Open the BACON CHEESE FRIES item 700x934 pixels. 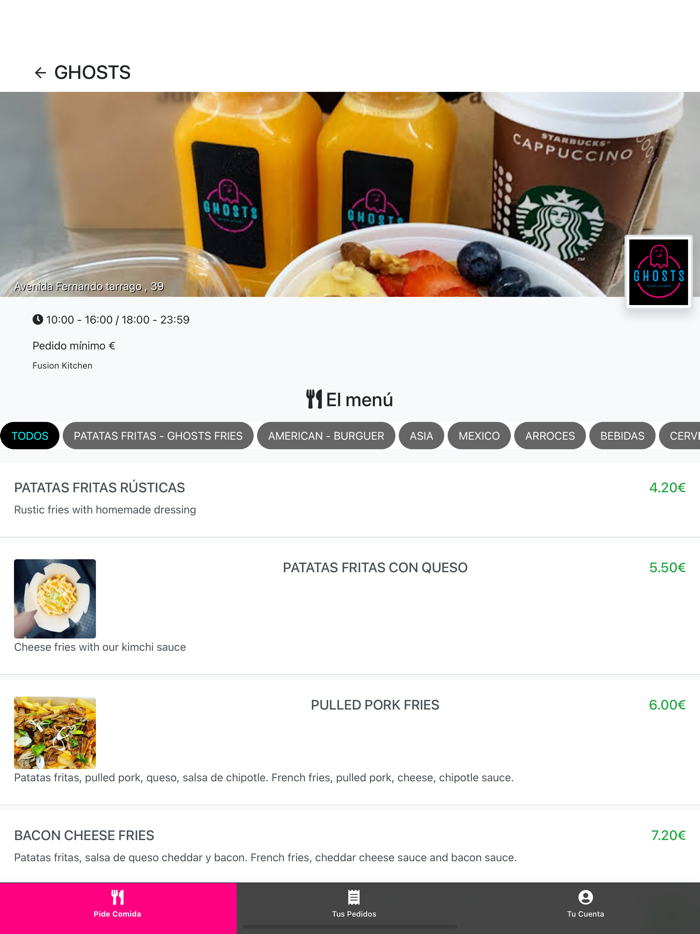[x=350, y=846]
